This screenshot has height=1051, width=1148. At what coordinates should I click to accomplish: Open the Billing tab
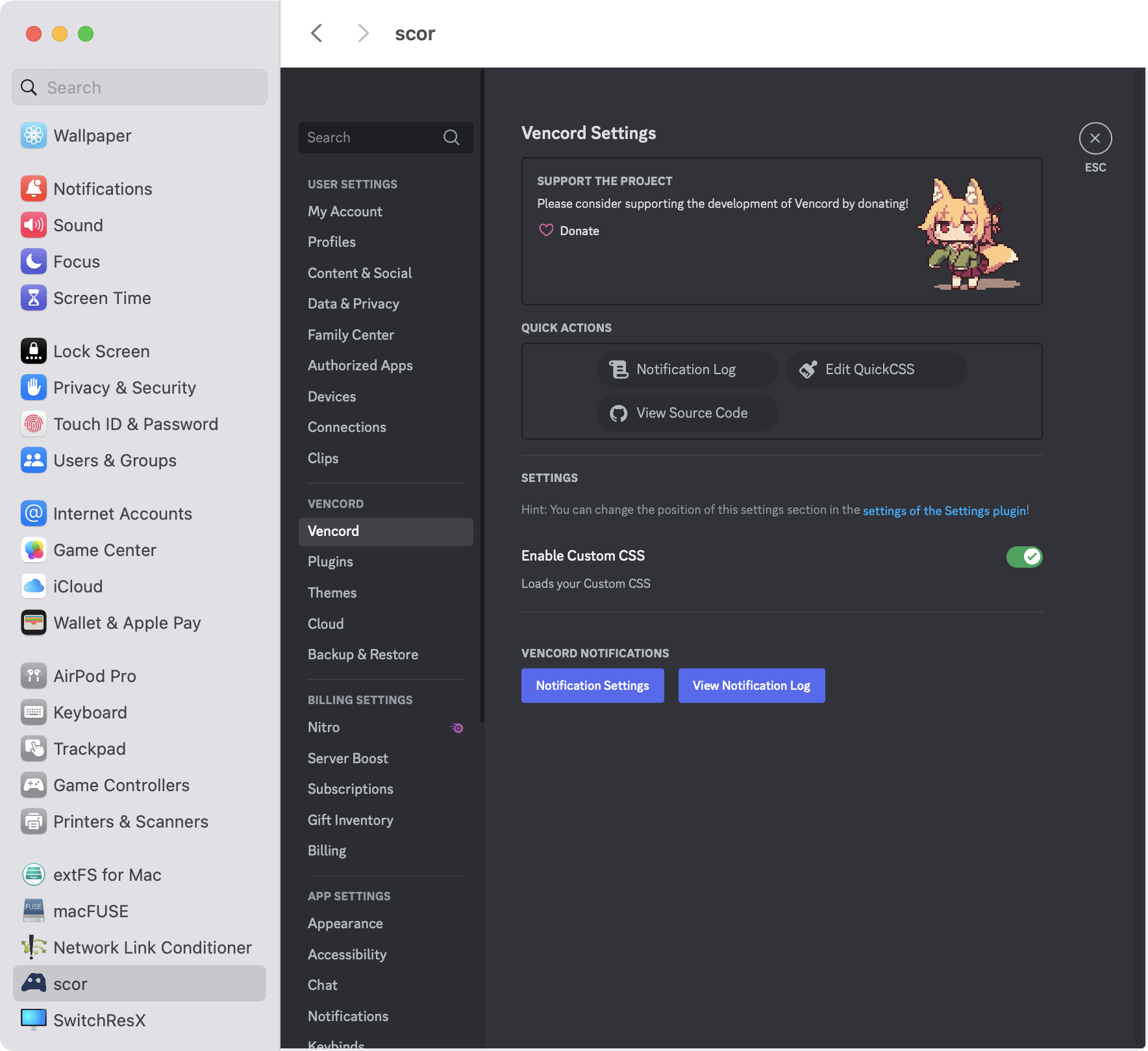(386, 851)
